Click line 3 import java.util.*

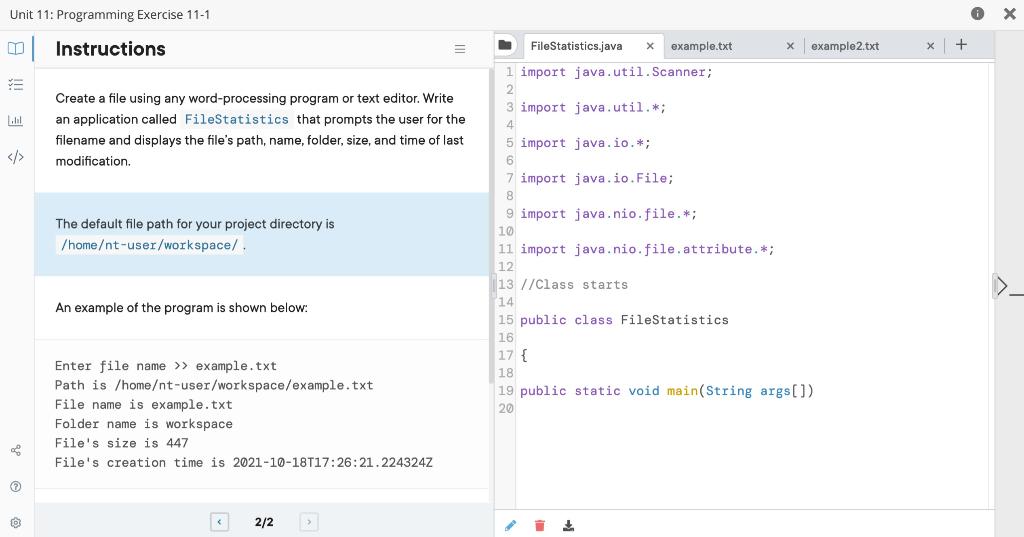[593, 107]
